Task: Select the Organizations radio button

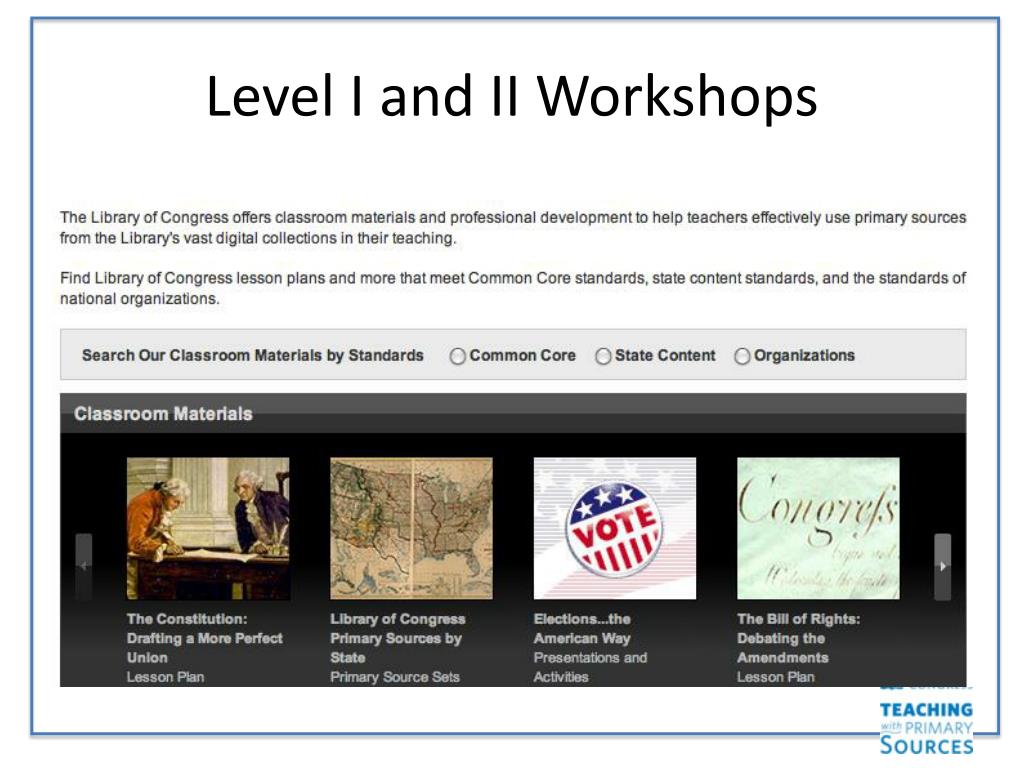Action: (742, 356)
